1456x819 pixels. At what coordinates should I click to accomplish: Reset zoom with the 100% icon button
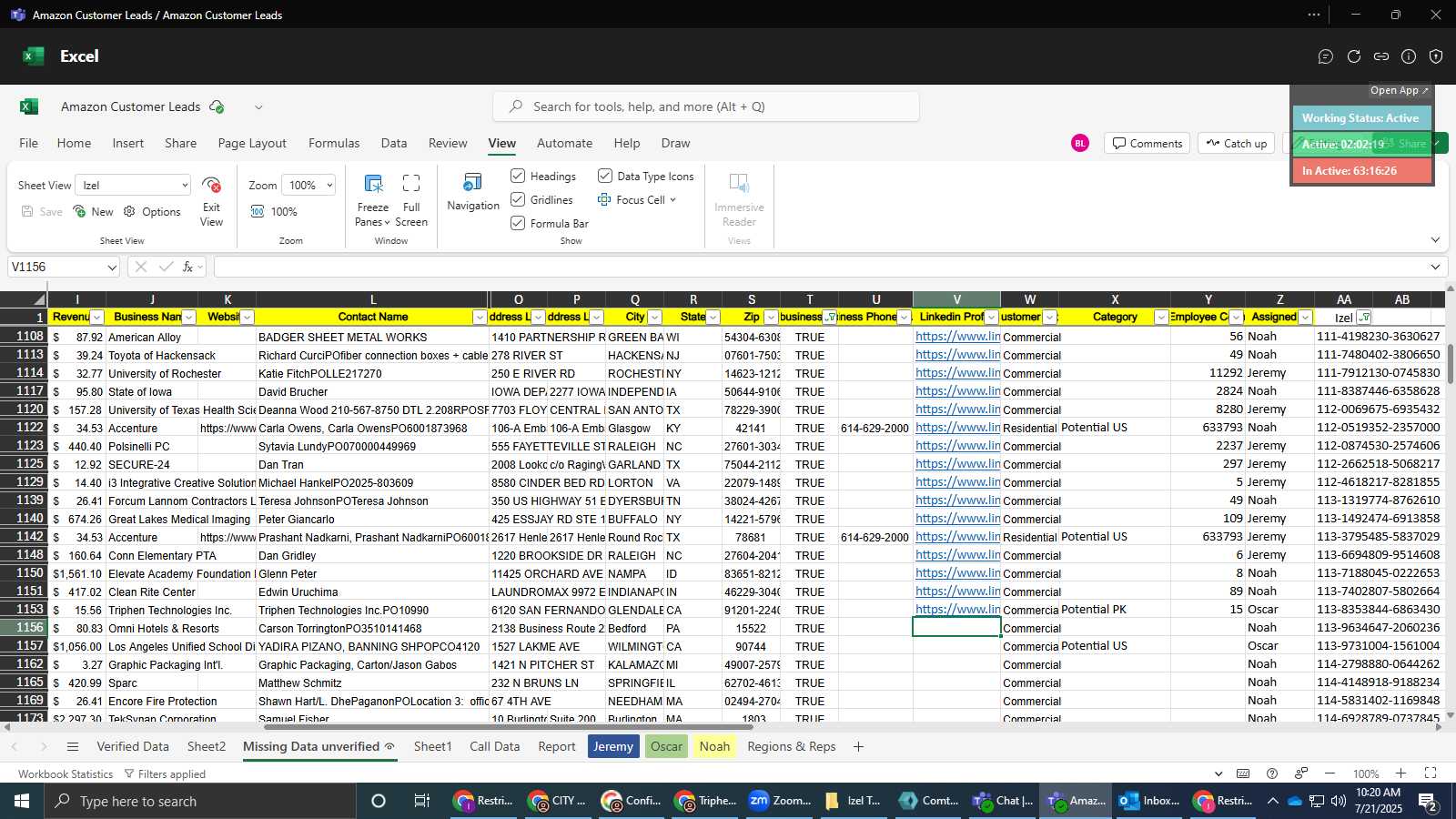[274, 211]
